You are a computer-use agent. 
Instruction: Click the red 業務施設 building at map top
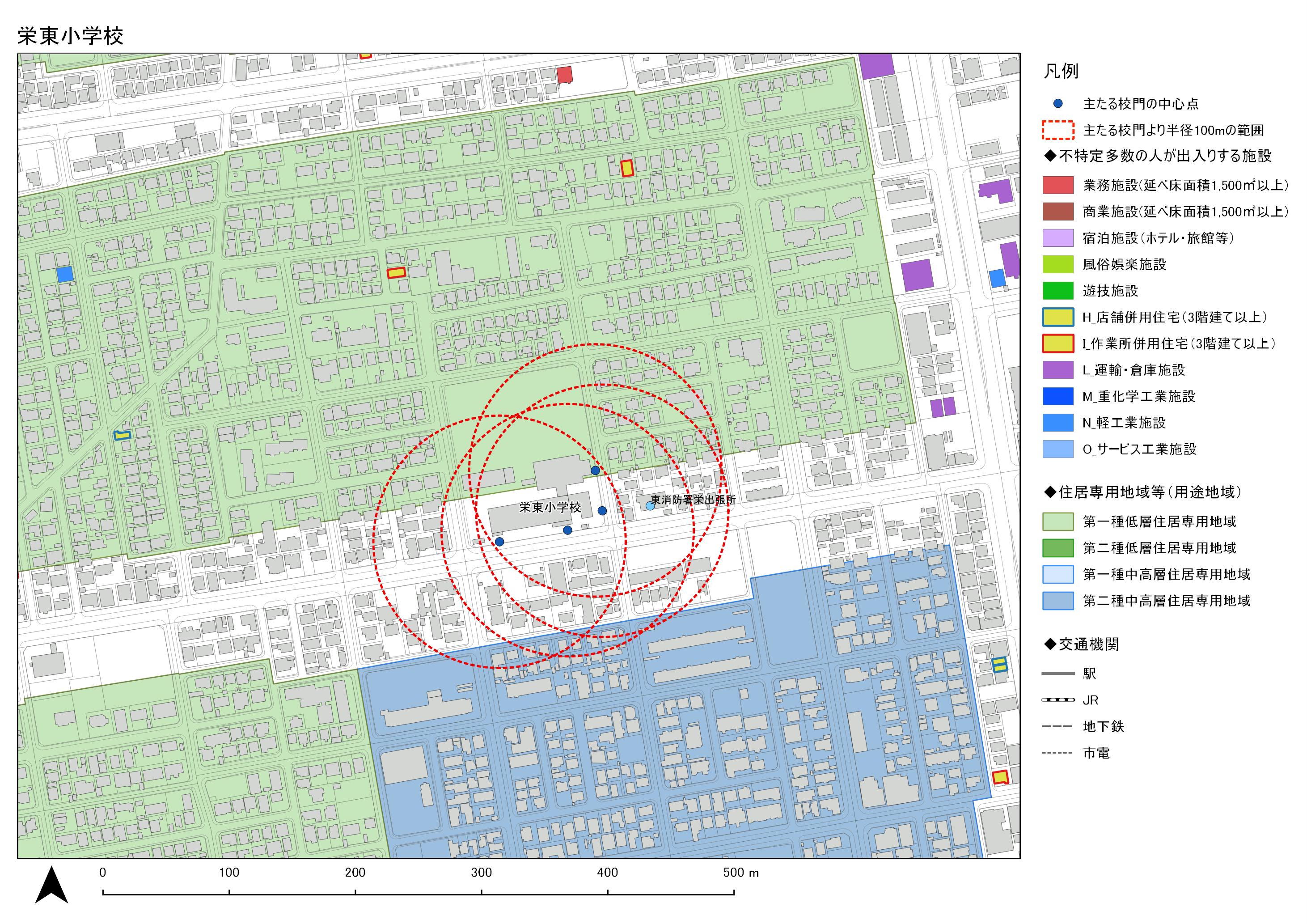click(x=564, y=75)
